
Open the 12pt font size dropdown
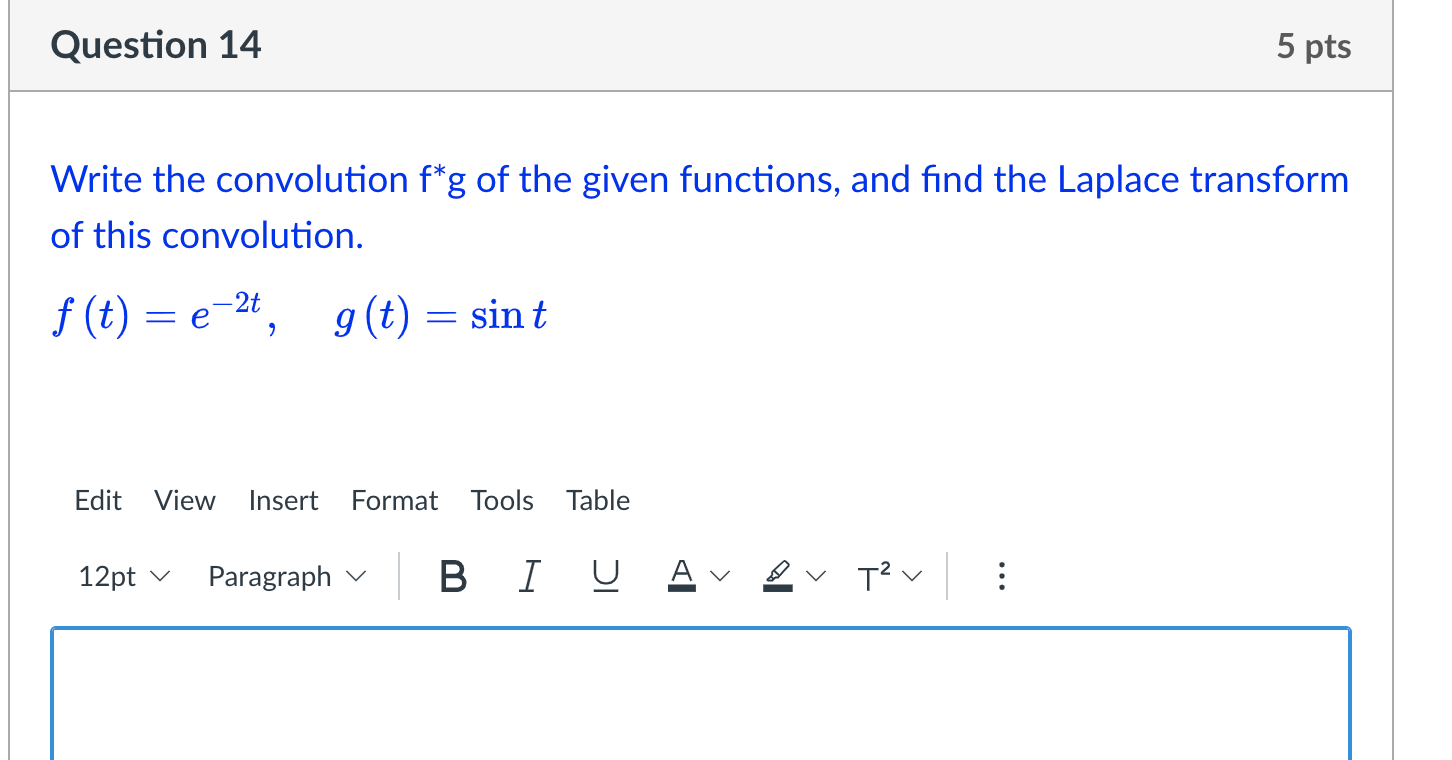[122, 576]
